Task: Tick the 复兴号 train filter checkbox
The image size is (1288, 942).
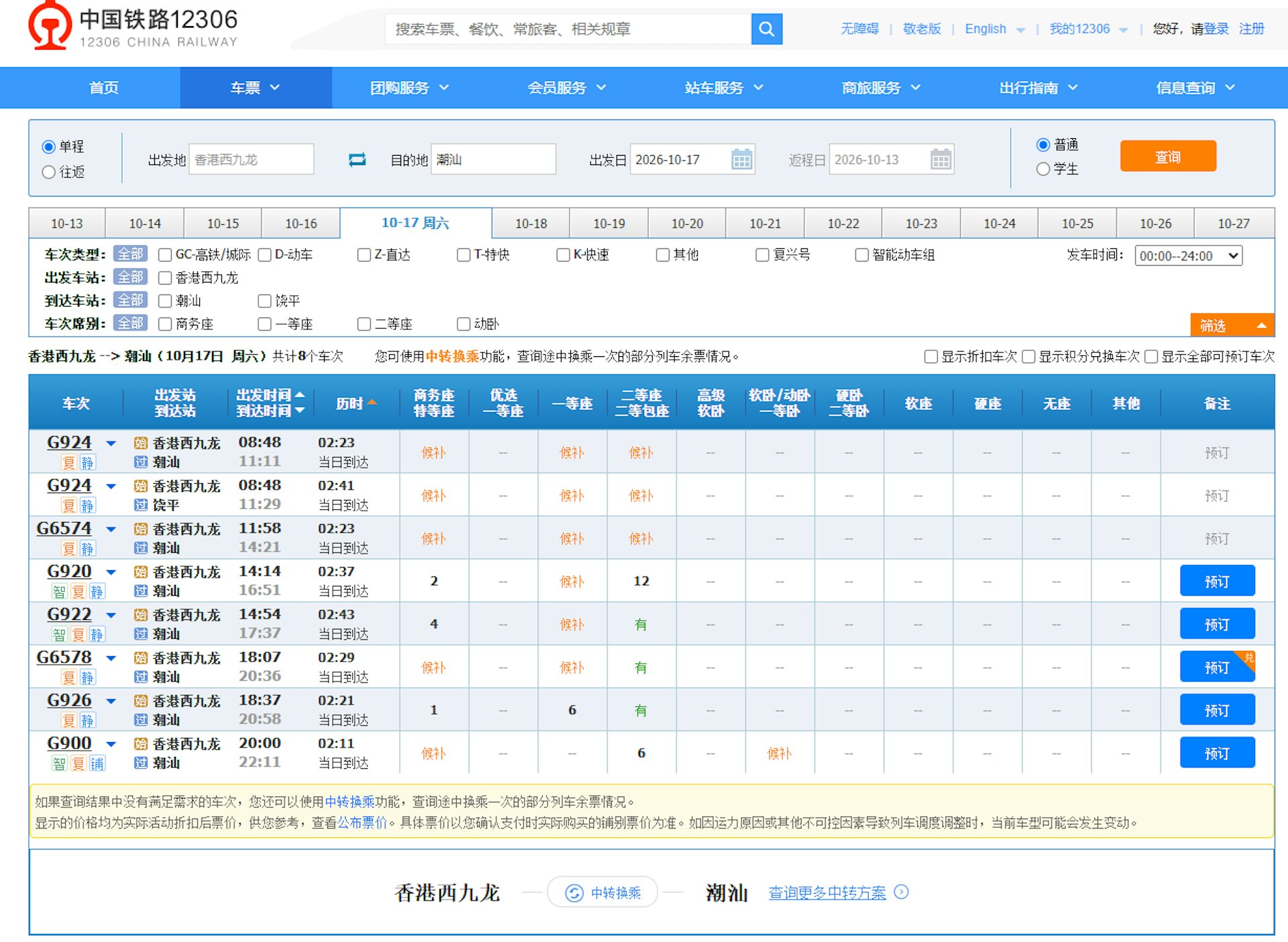Action: 762,255
